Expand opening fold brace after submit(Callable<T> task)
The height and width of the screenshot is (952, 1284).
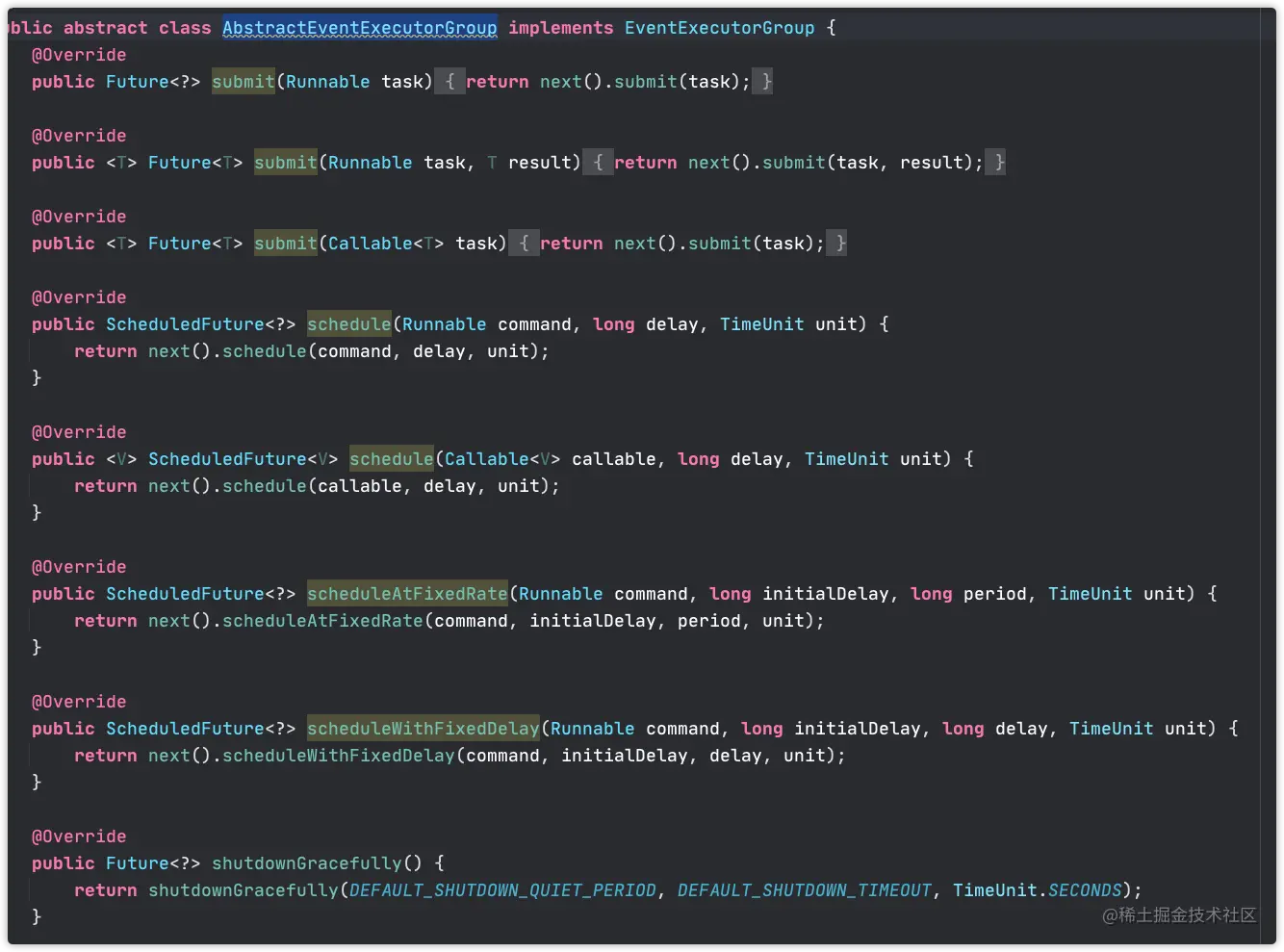point(524,244)
